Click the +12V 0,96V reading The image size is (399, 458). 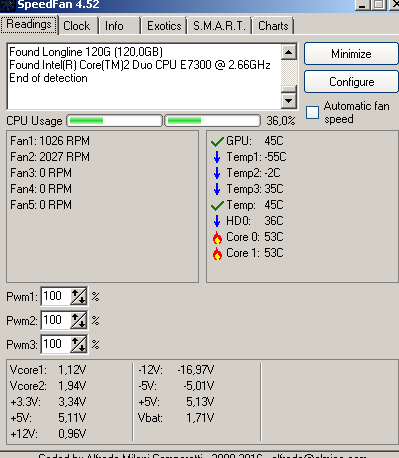(x=48, y=434)
